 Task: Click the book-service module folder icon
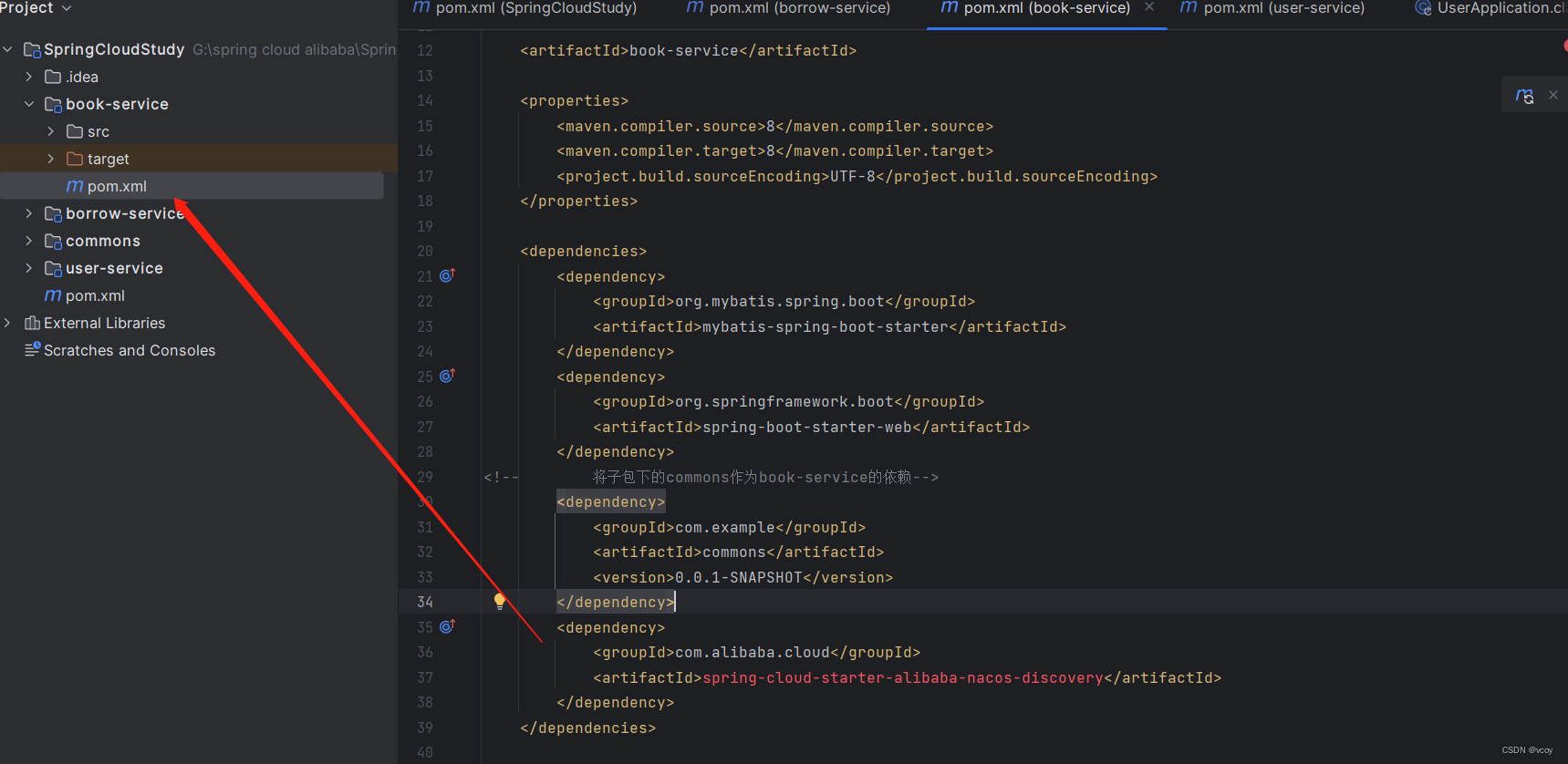[54, 104]
